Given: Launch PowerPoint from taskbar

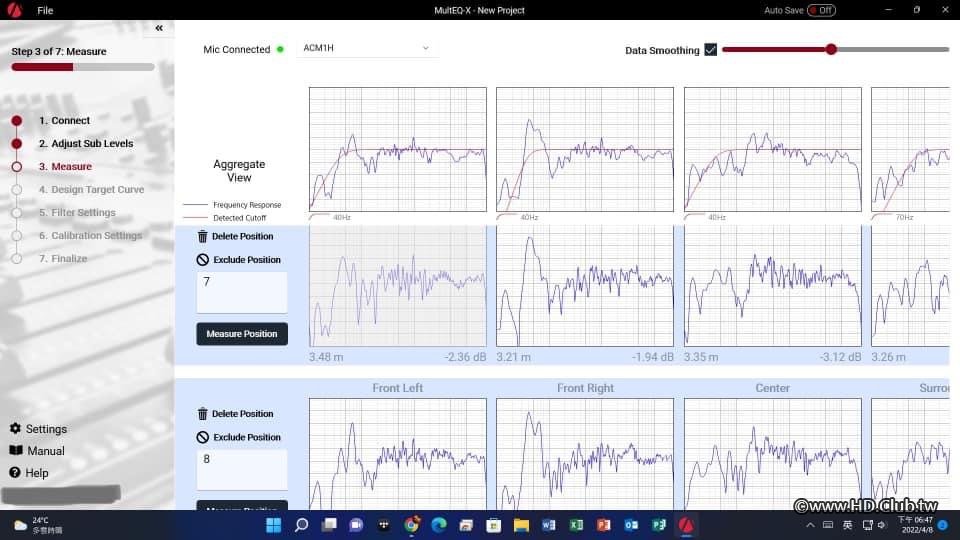Looking at the screenshot, I should click(x=604, y=525).
